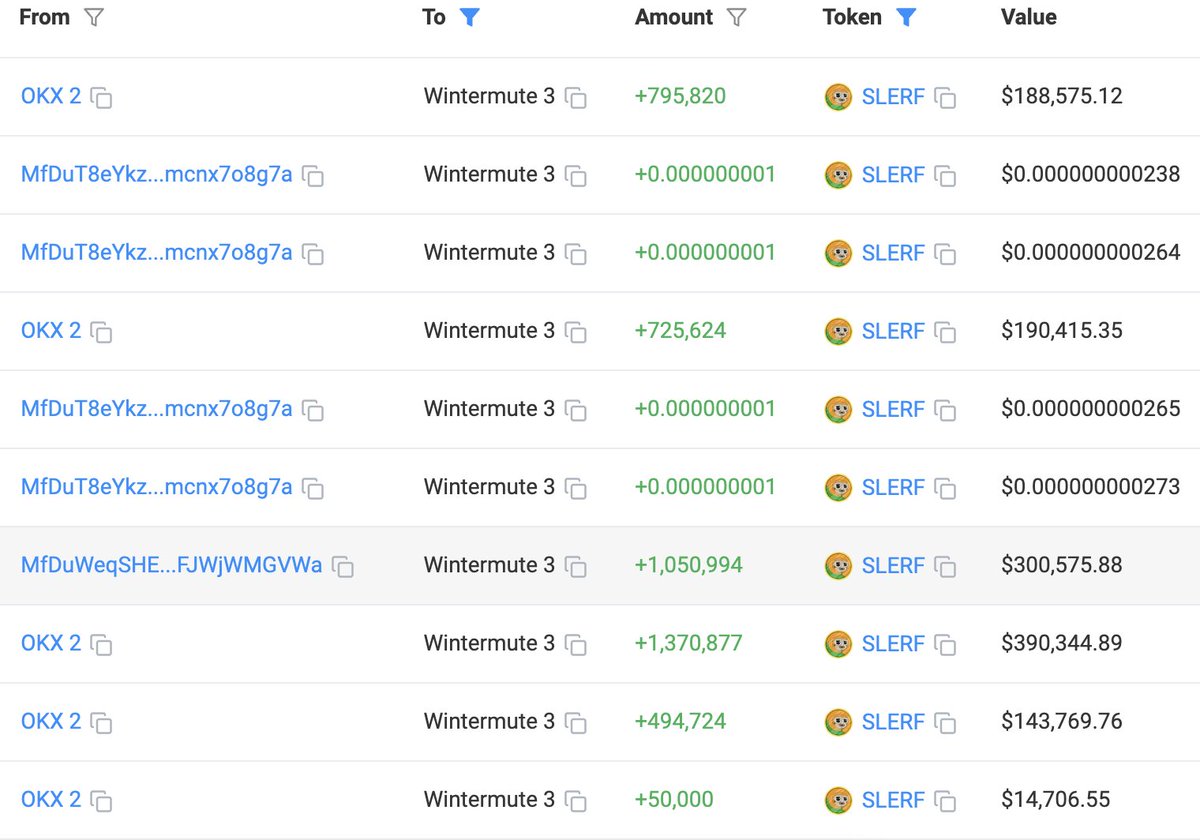
Task: Copy SLERF token address in the $14,706.55 row
Action: [945, 800]
